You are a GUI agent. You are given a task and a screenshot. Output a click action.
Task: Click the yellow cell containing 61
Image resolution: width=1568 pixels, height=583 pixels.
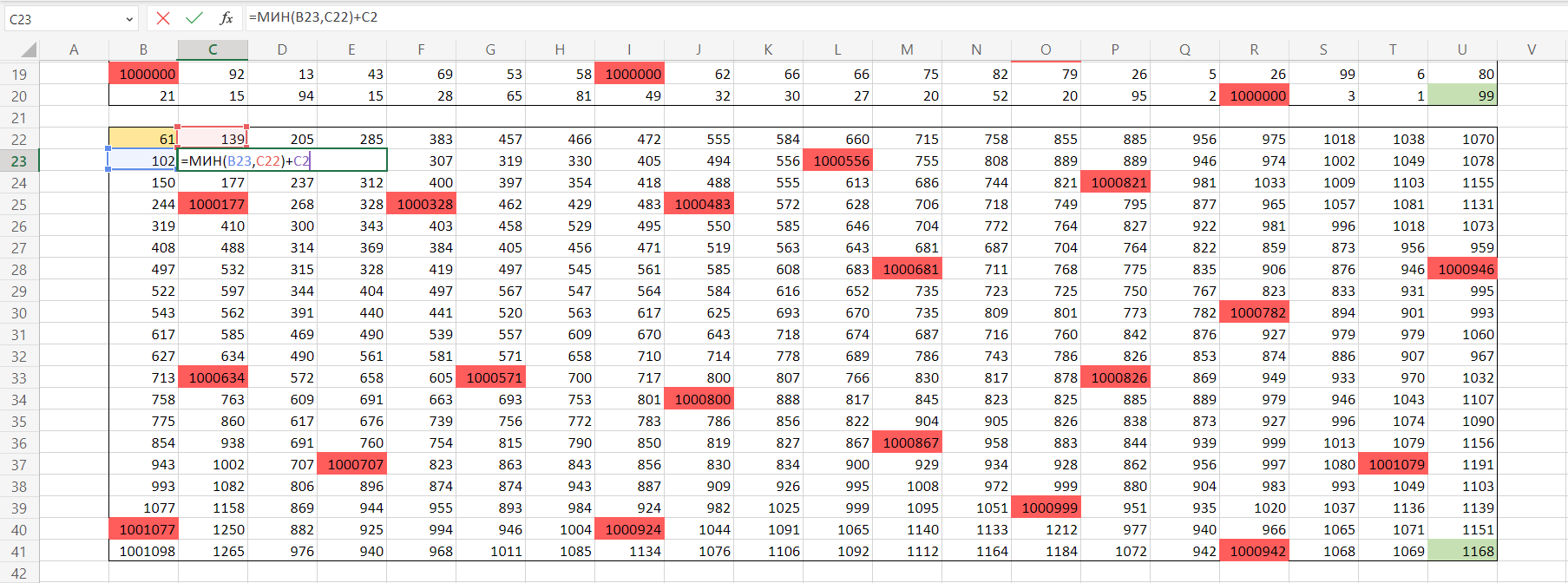pyautogui.click(x=143, y=139)
